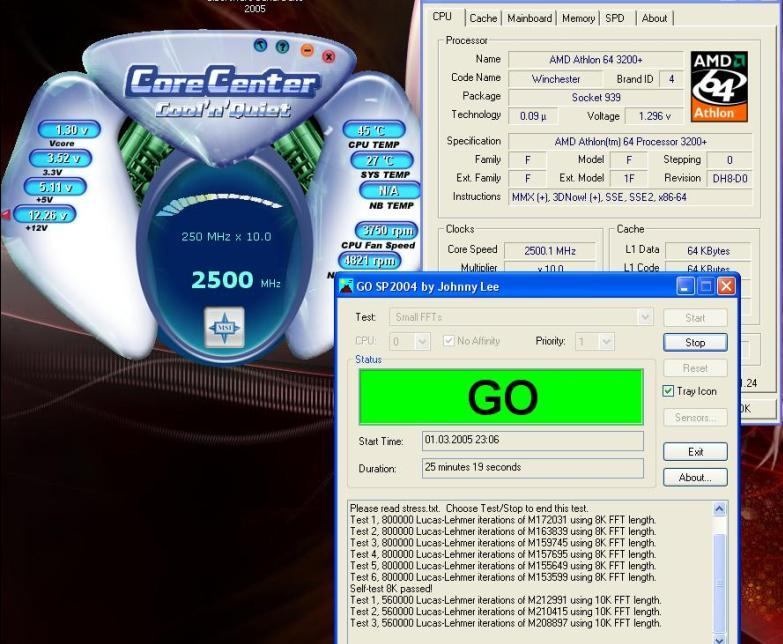This screenshot has height=644, width=783.
Task: Minimize CoreCenter with orange minus icon
Action: [x=307, y=50]
